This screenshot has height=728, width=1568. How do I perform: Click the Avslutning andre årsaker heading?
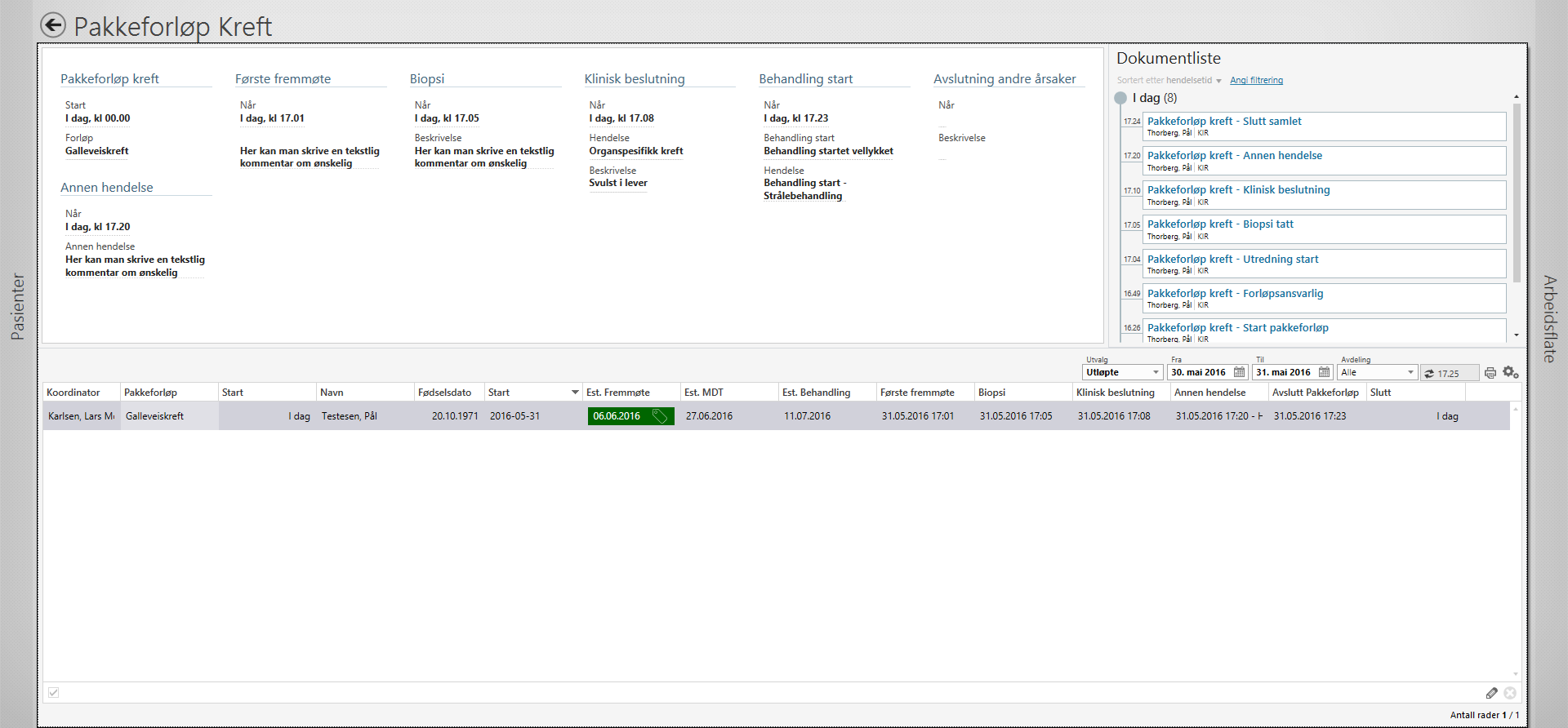(x=1004, y=79)
